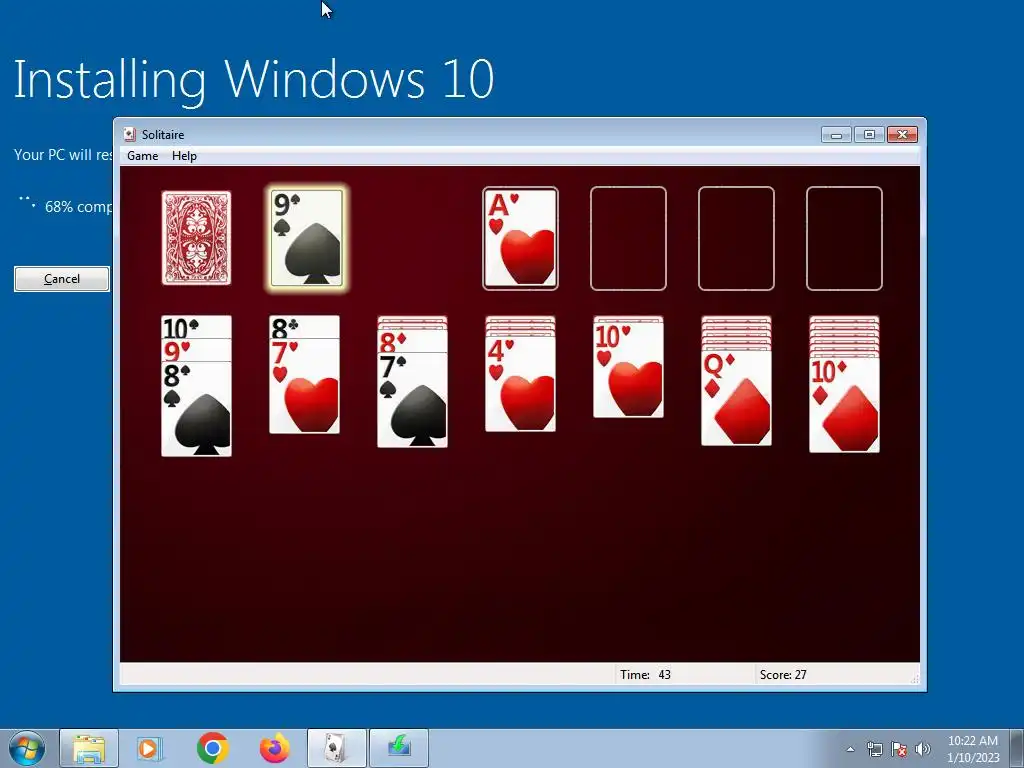Open the network tray icon
The width and height of the screenshot is (1024, 768).
pyautogui.click(x=874, y=749)
